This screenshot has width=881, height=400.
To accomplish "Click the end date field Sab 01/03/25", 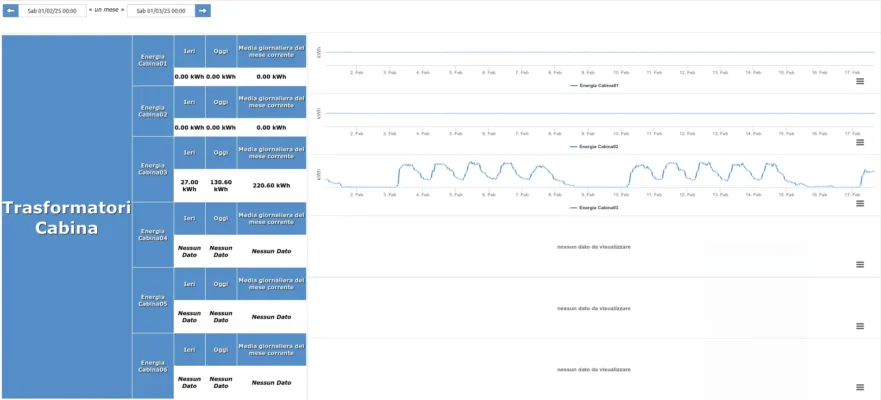I will (161, 10).
